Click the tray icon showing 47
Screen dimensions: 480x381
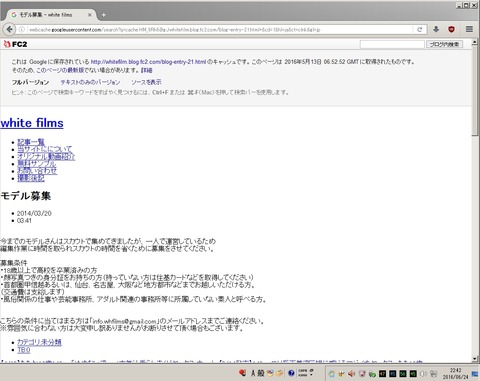click(x=383, y=374)
